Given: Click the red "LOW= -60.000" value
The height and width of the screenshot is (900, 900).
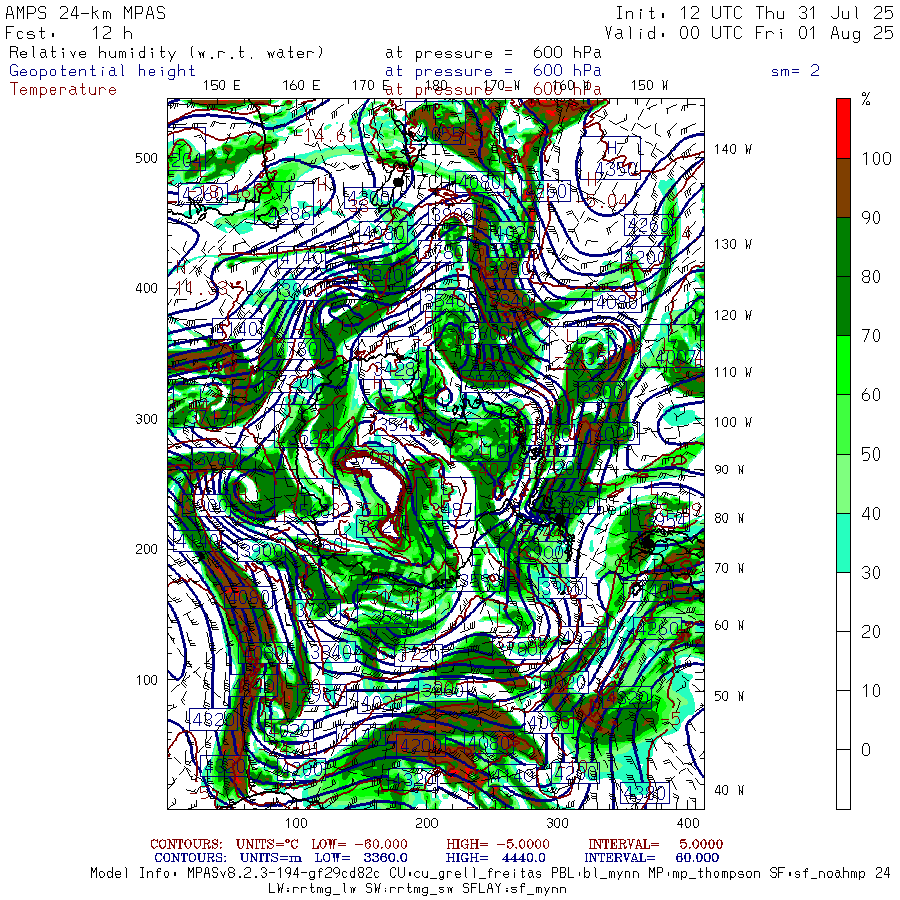Looking at the screenshot, I should [x=359, y=844].
